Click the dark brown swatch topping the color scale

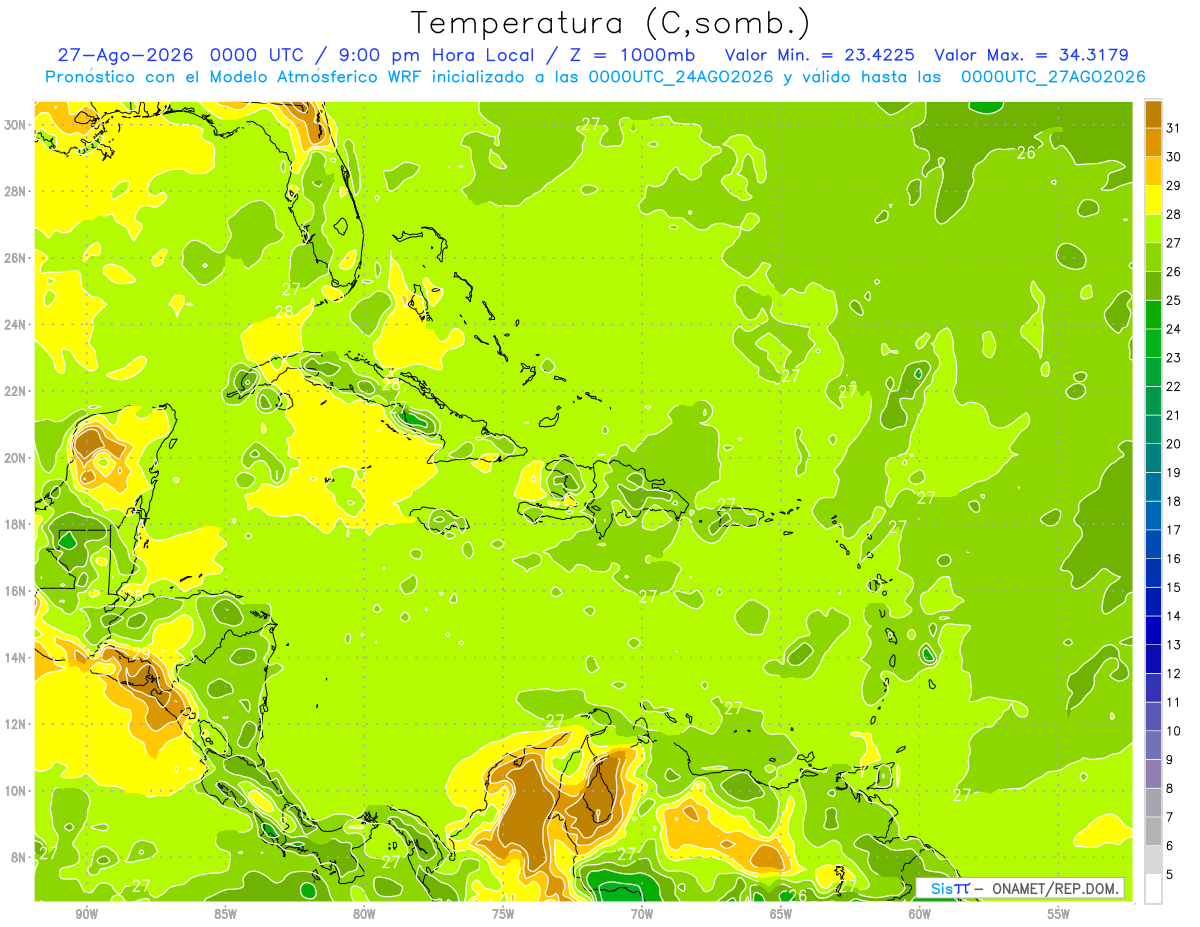[x=1153, y=114]
